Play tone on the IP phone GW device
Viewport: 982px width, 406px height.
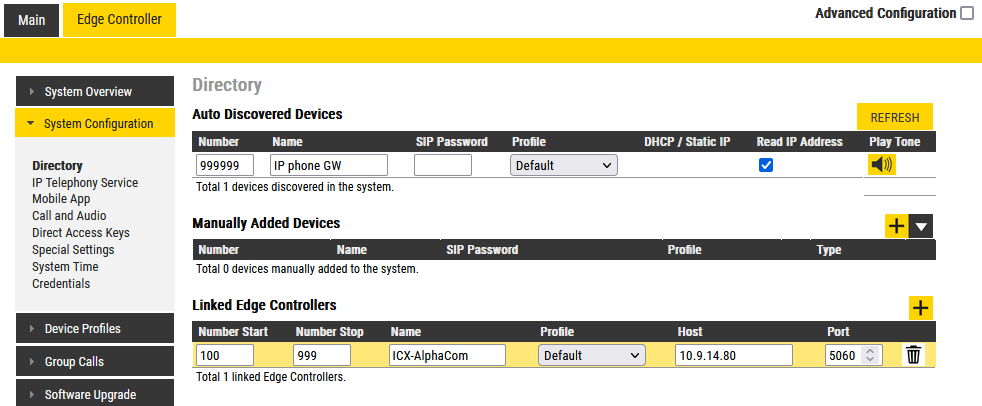pos(882,165)
